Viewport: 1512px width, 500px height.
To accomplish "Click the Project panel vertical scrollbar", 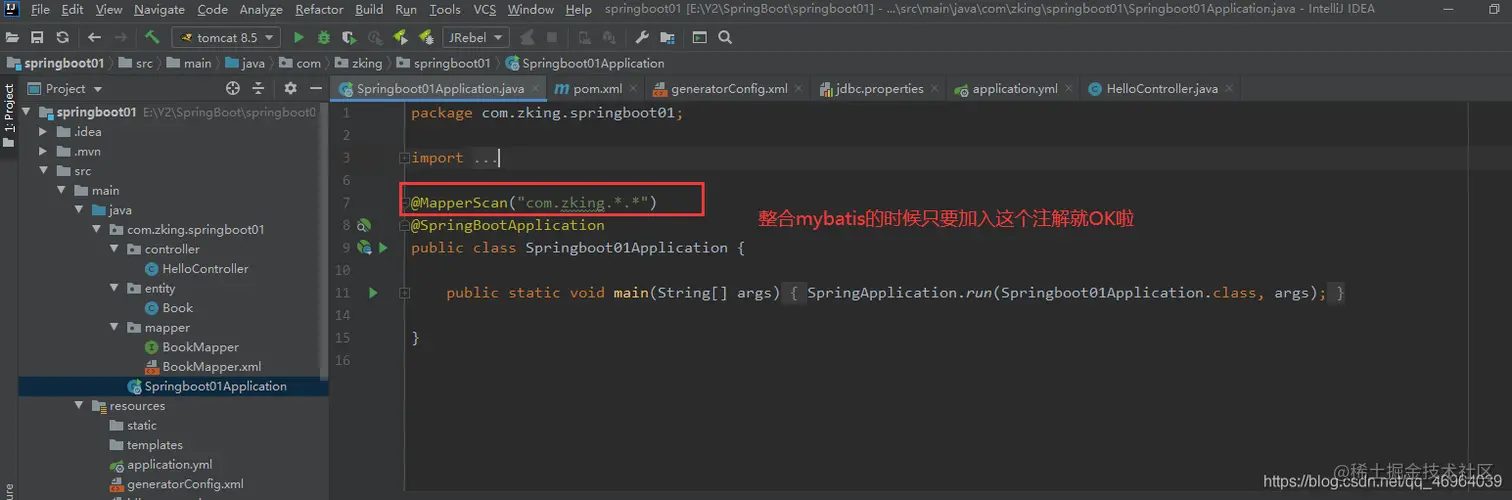I will [x=323, y=240].
